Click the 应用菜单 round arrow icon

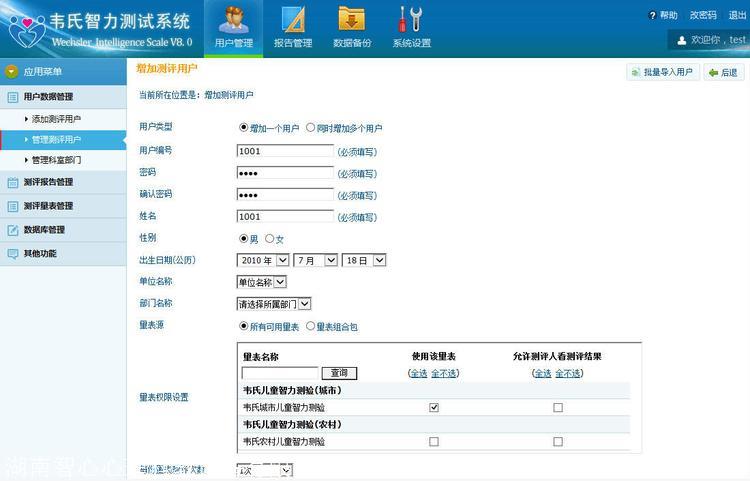click(x=11, y=72)
